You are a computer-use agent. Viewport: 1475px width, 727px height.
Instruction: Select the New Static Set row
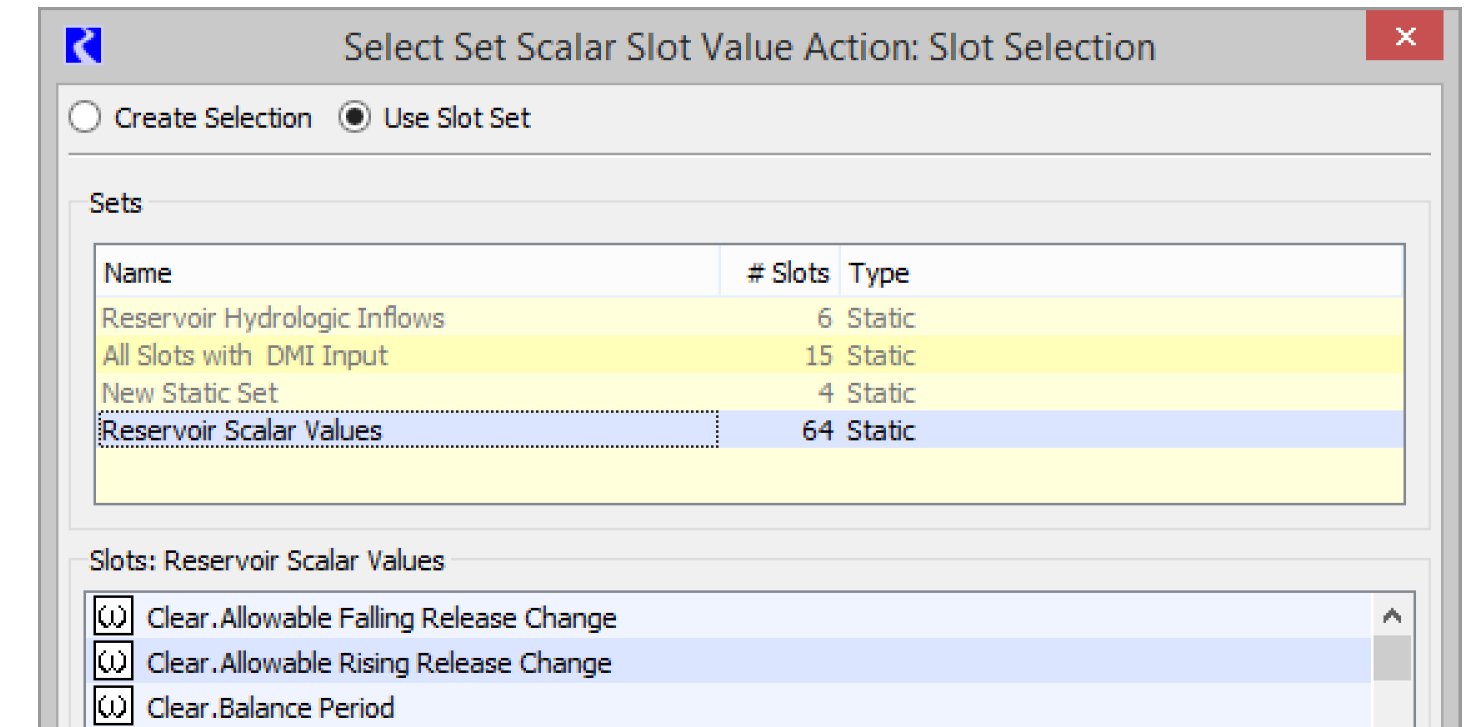(x=190, y=393)
